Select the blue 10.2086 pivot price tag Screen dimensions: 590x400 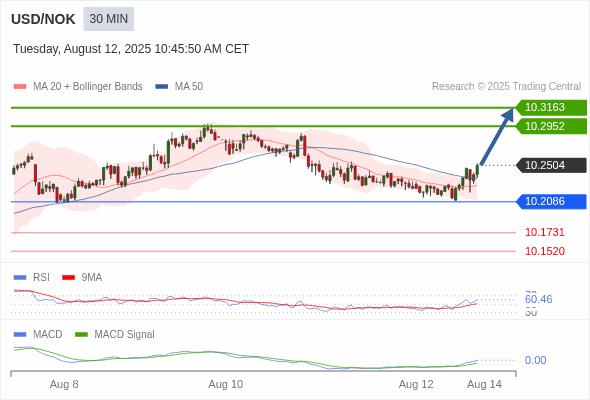551,201
